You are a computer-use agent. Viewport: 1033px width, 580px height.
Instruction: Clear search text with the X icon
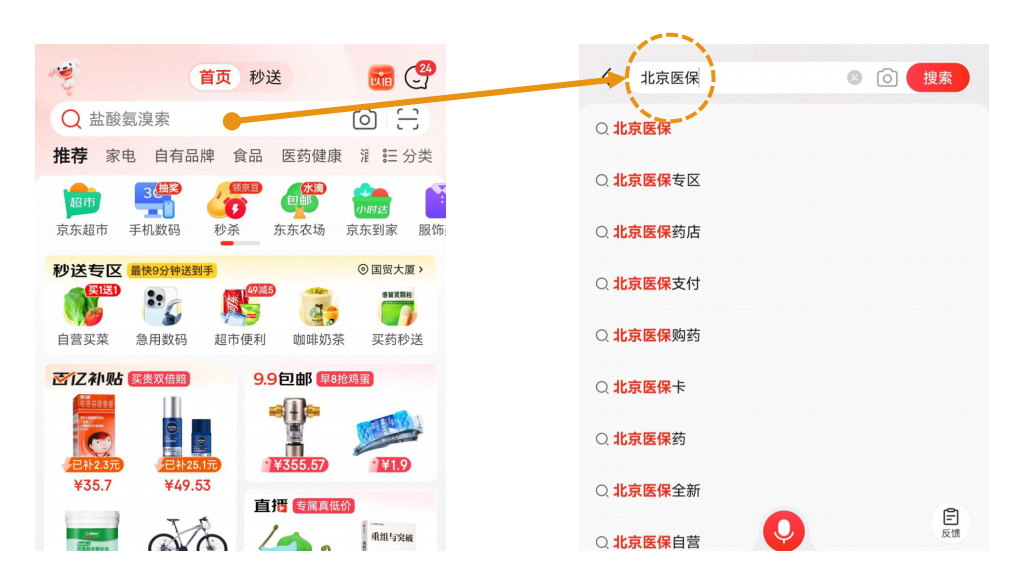click(x=854, y=78)
